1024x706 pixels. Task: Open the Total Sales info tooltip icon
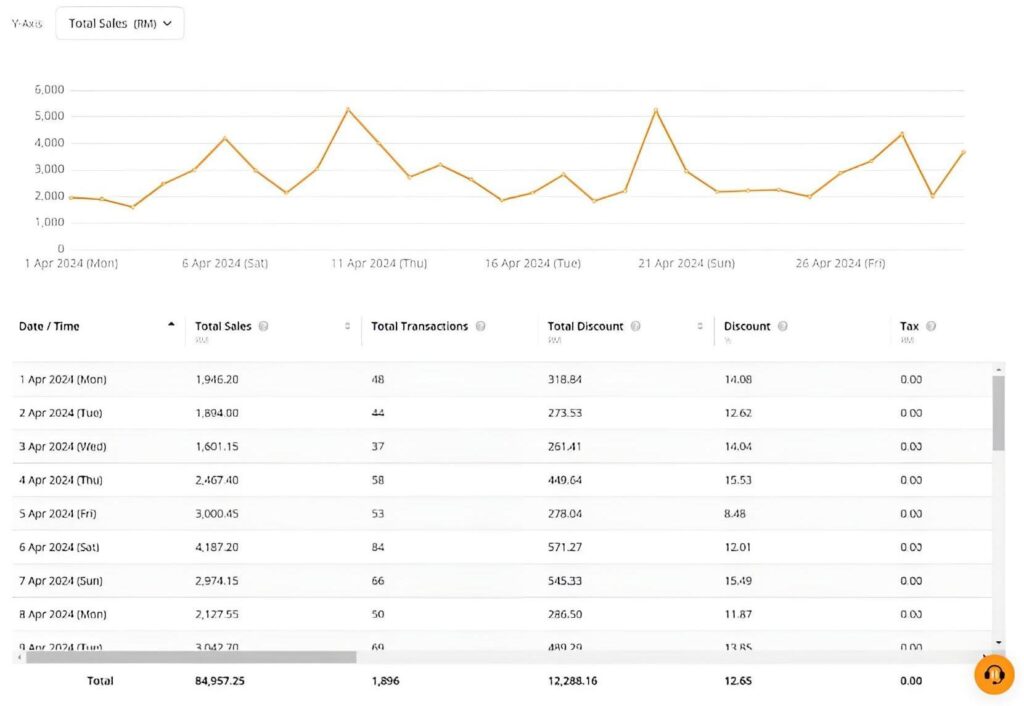pyautogui.click(x=263, y=325)
